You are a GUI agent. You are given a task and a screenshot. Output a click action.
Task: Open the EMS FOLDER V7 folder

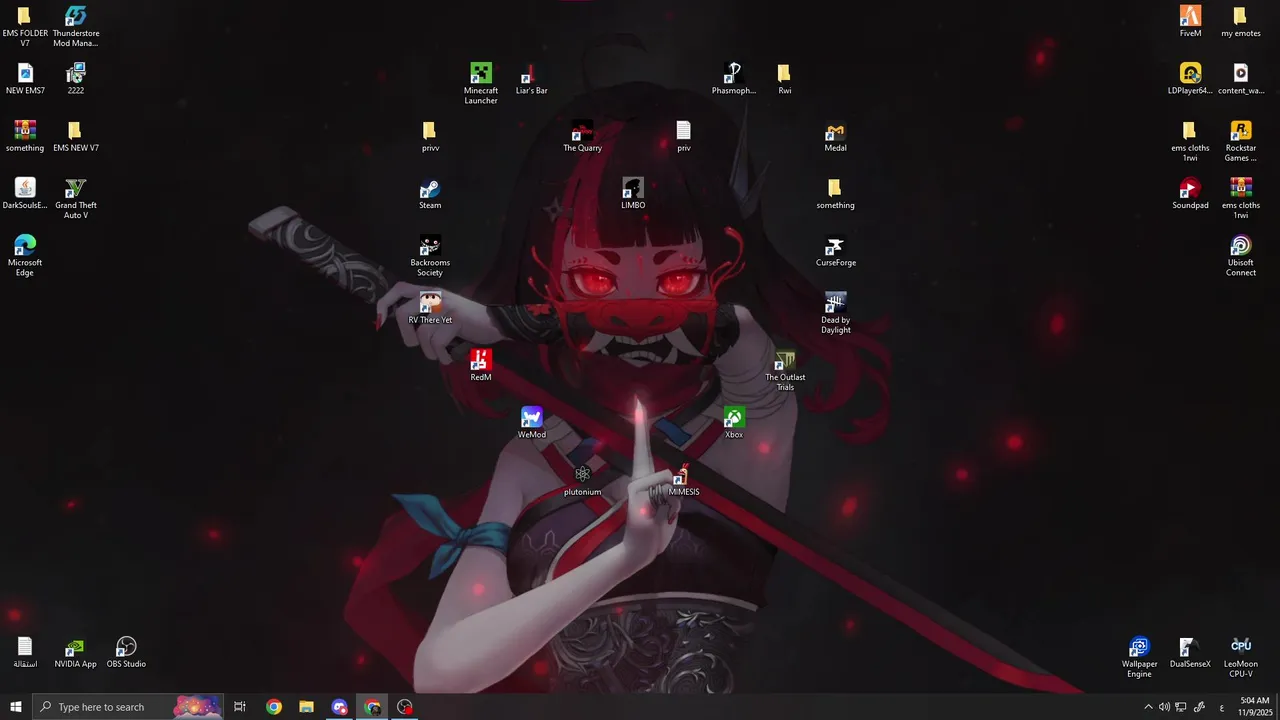pyautogui.click(x=24, y=16)
